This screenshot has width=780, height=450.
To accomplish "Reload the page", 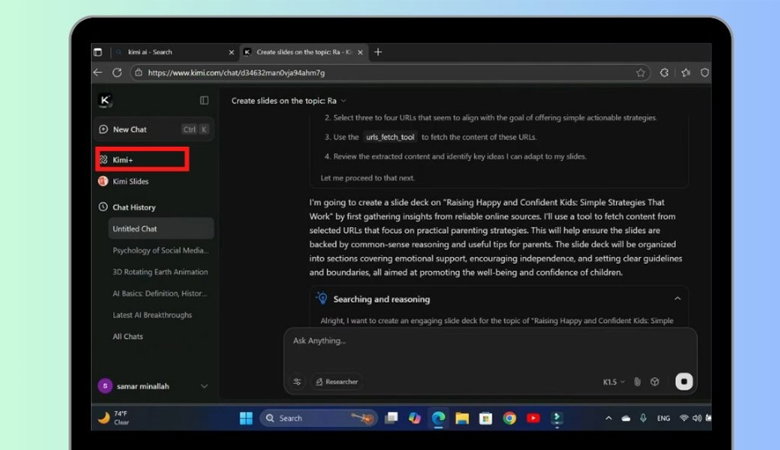I will 117,73.
